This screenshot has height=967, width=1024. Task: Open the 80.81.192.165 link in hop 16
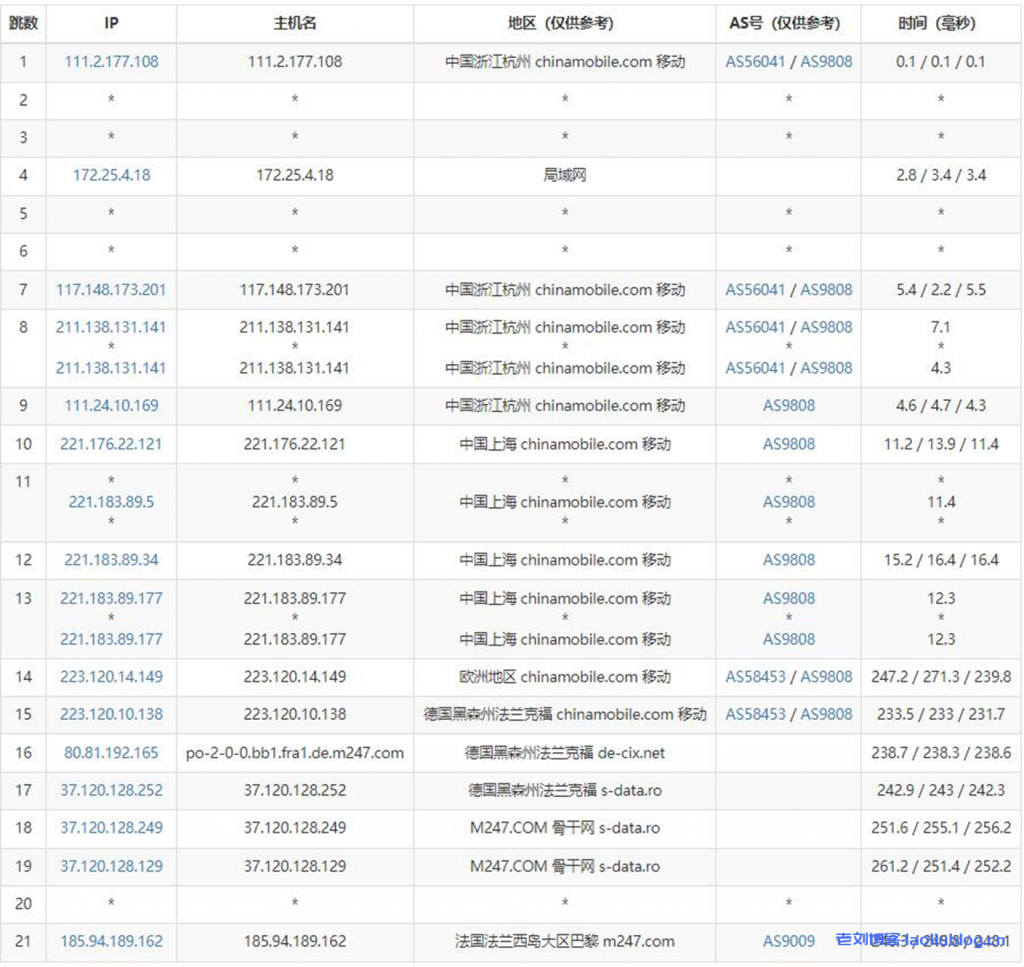pyautogui.click(x=110, y=752)
